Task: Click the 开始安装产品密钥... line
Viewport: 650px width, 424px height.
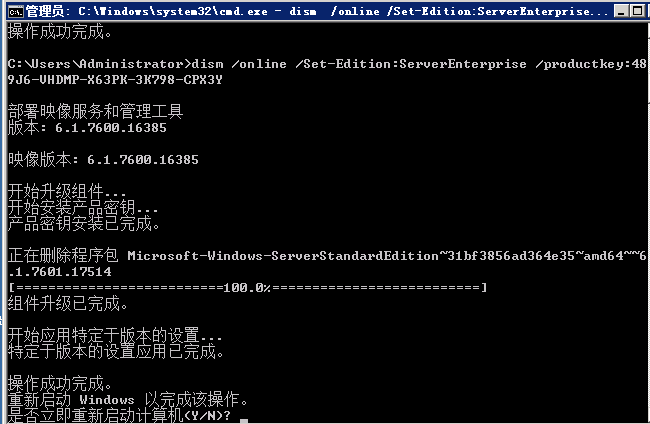Action: pyautogui.click(x=82, y=207)
